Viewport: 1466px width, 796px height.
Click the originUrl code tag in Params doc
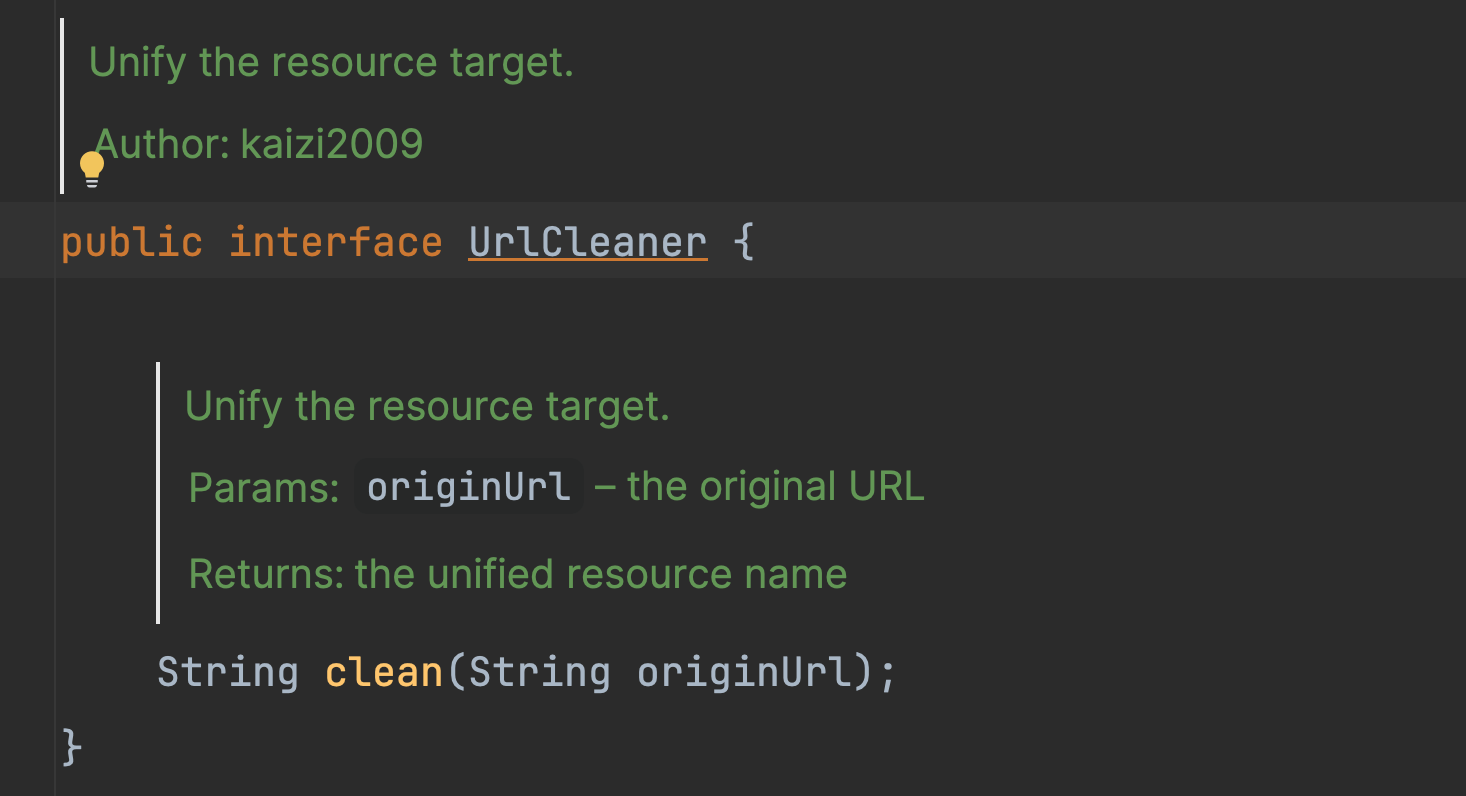point(468,487)
